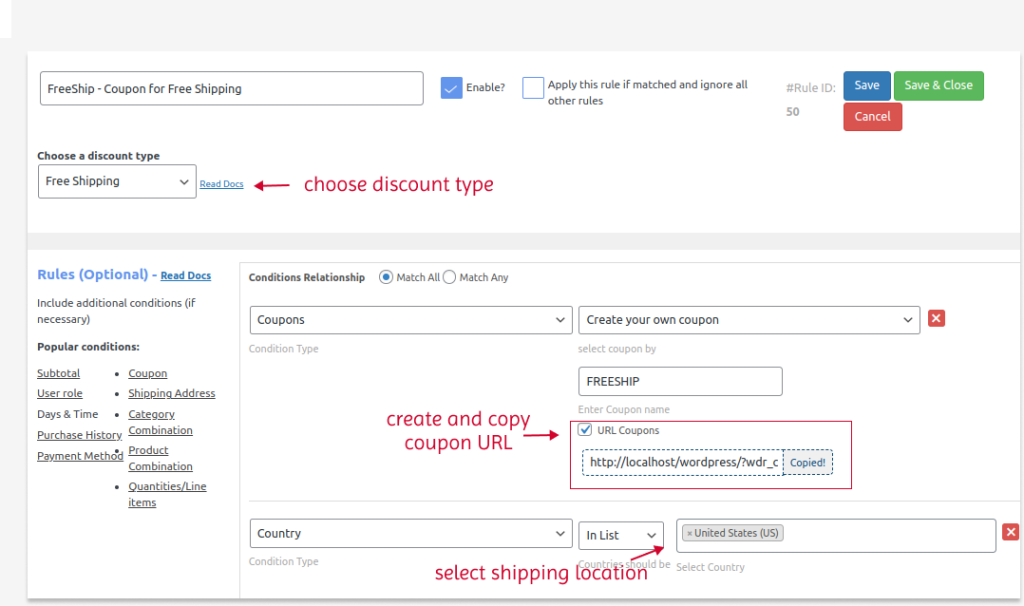
Task: Open the "In List" operator dropdown
Action: click(620, 535)
